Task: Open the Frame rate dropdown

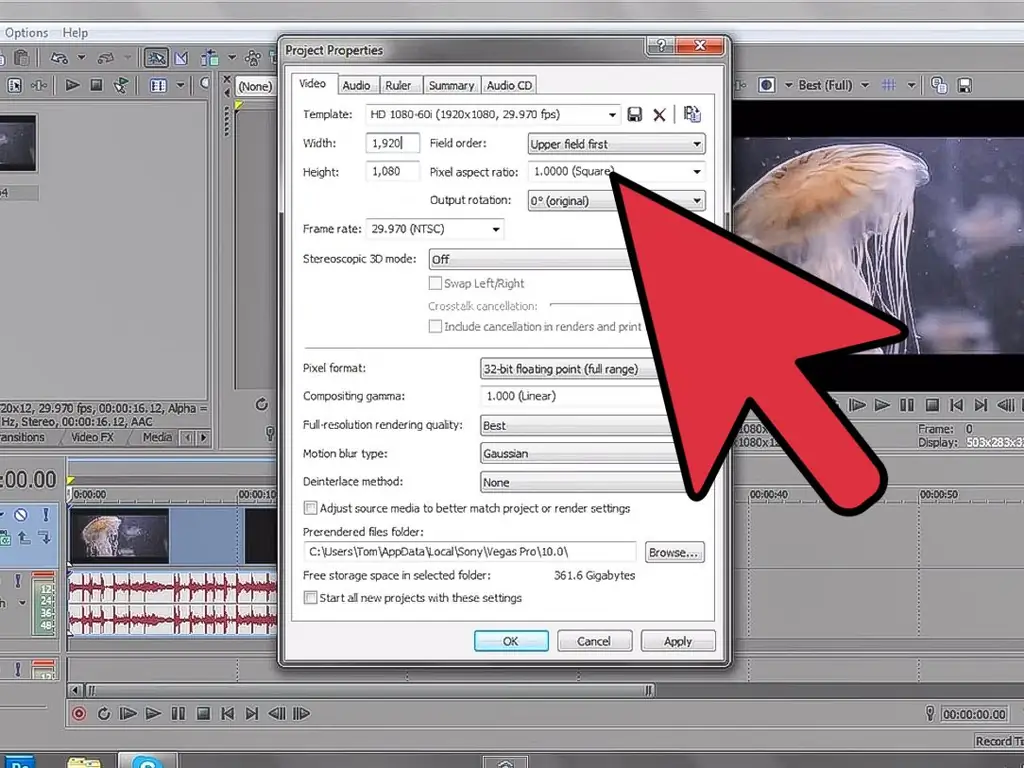Action: click(496, 229)
